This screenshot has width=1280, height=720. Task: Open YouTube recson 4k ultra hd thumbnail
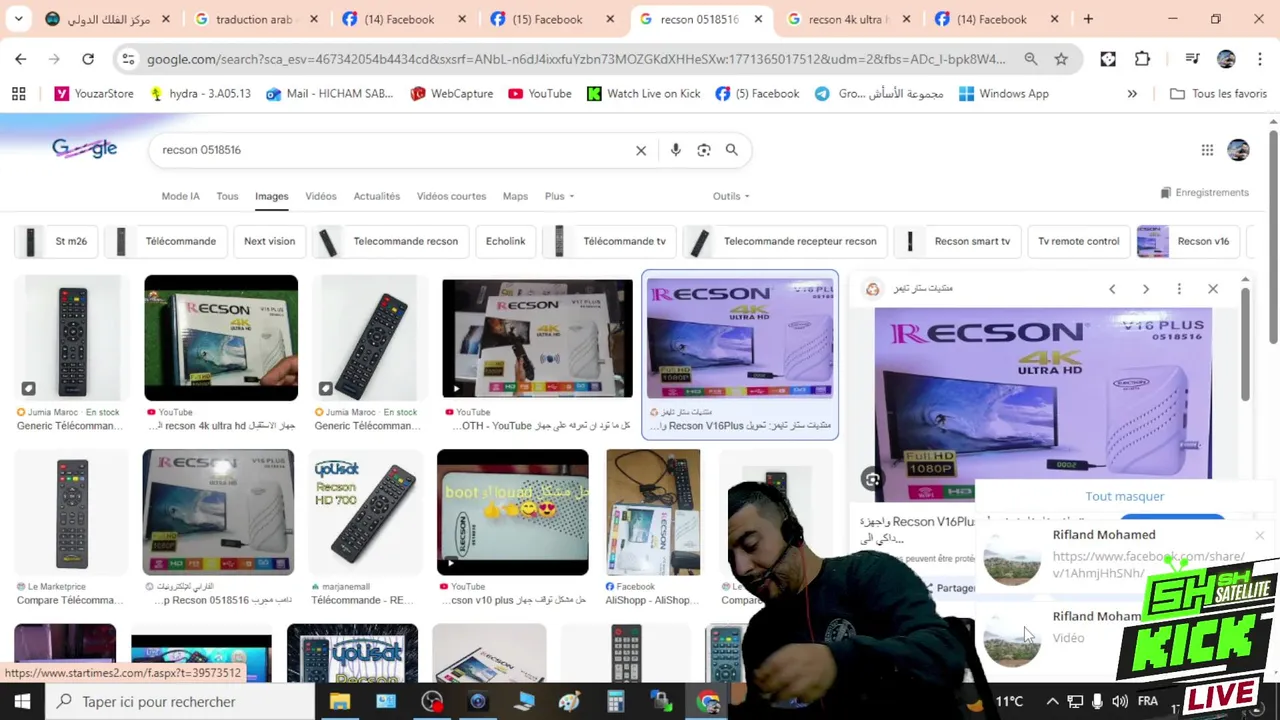pos(221,338)
